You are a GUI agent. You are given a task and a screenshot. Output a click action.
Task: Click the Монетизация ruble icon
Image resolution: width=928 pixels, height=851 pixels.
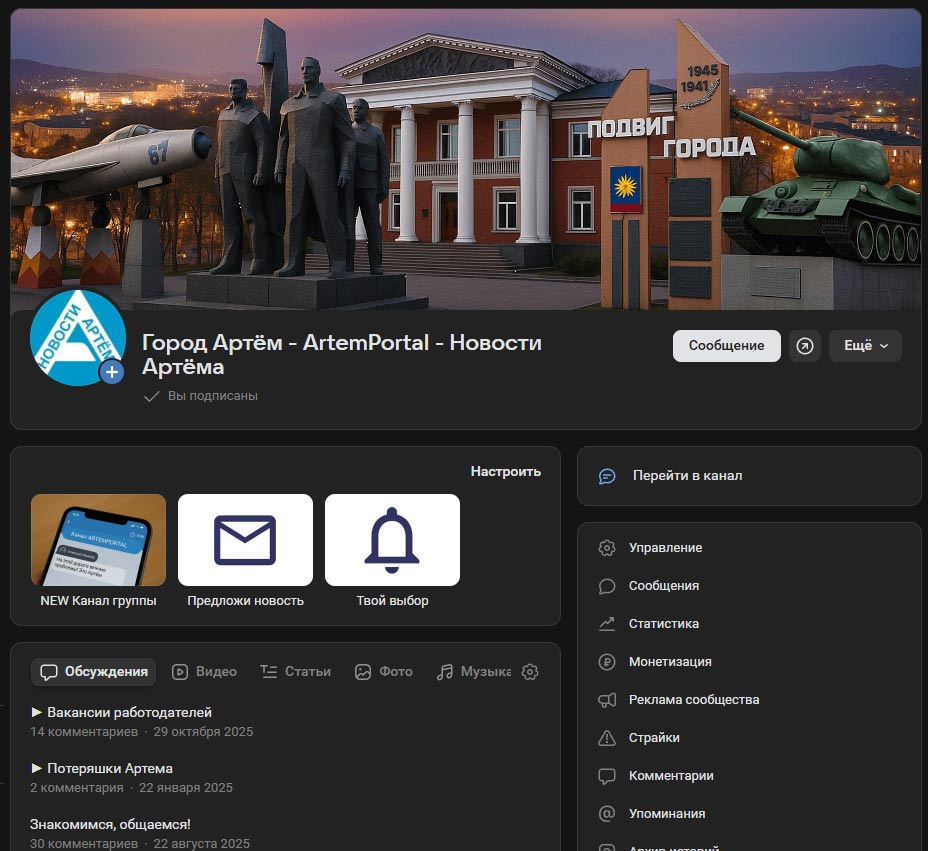606,661
